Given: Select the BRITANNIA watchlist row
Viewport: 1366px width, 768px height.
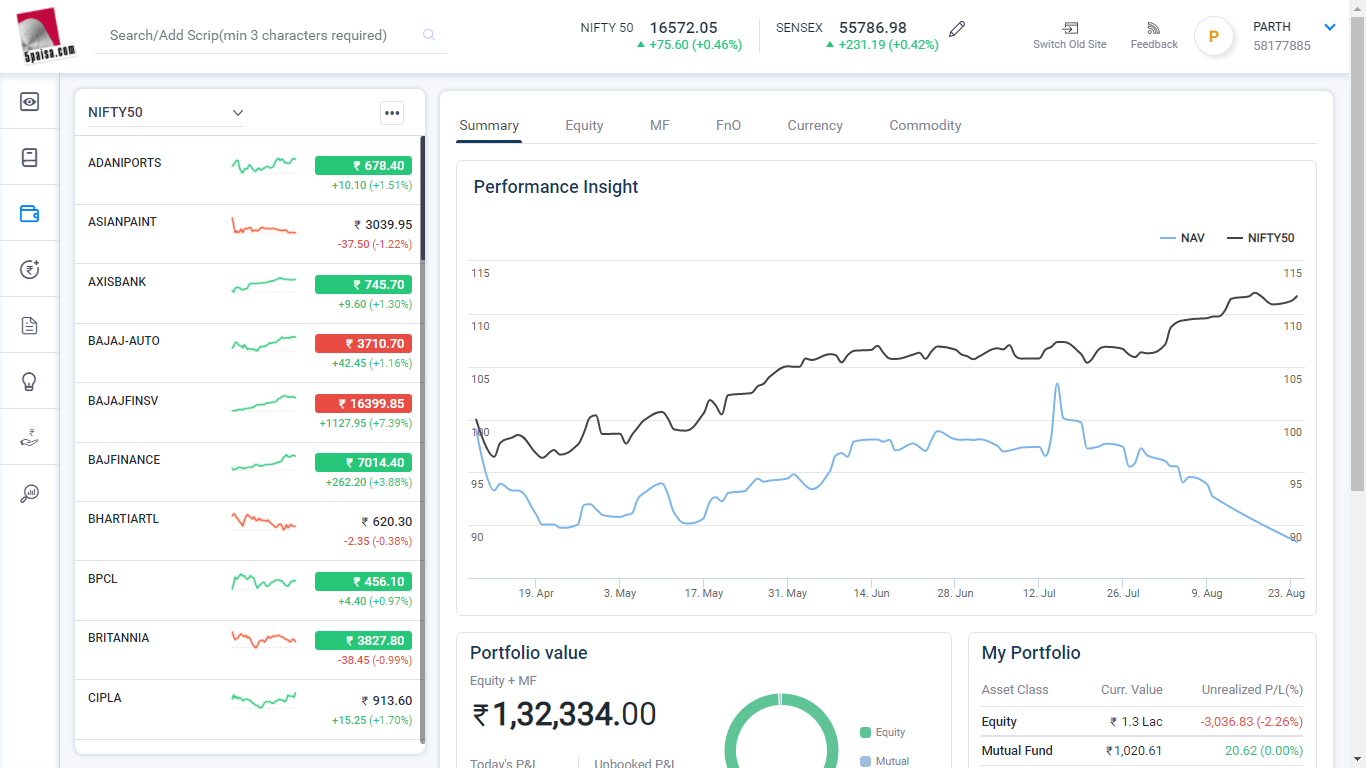Looking at the screenshot, I should (x=250, y=650).
